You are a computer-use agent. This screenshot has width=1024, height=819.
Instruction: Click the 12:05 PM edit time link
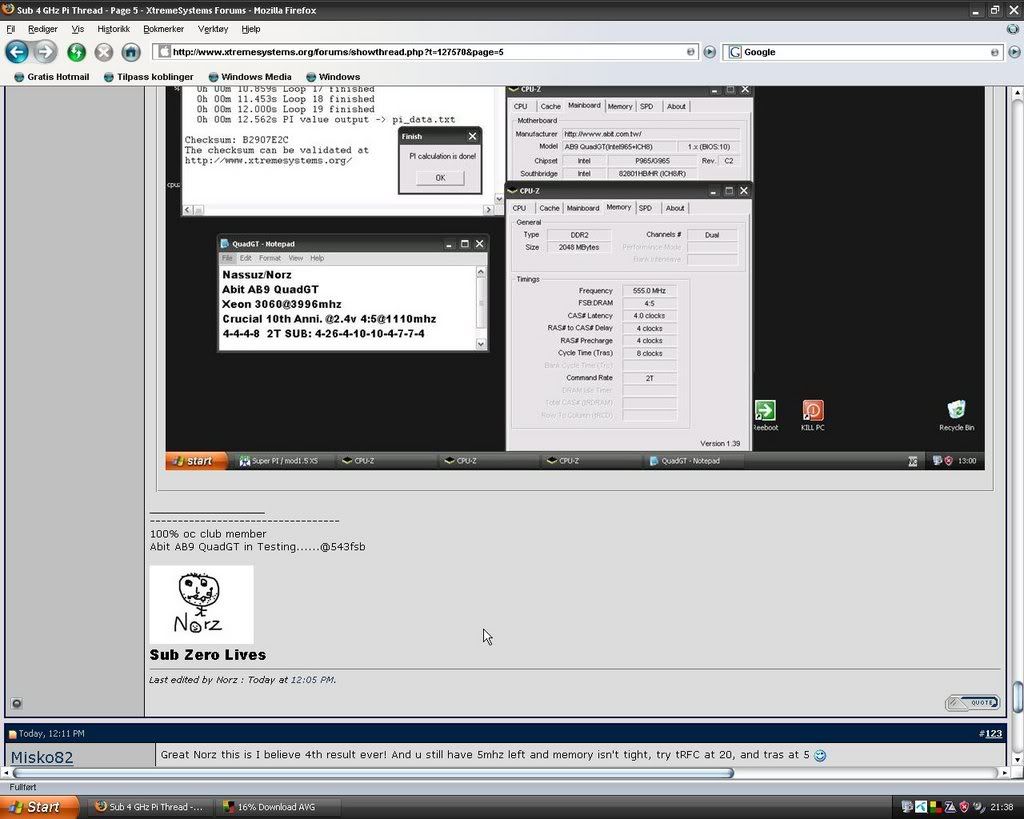[312, 680]
